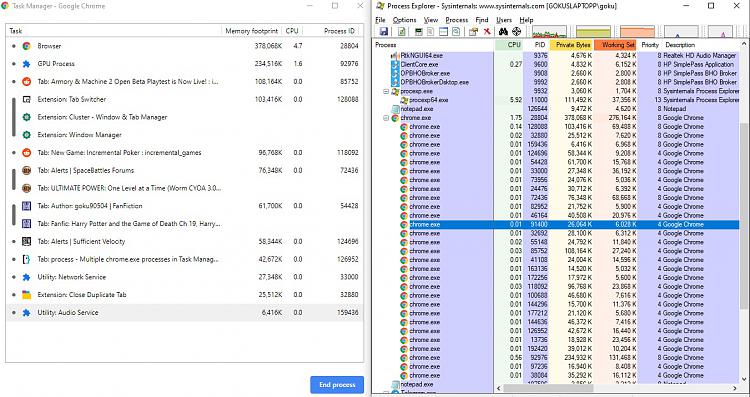750x397 pixels.
Task: Click the left arrow of Process Explorer horizontal scrollbar
Action: 498,388
